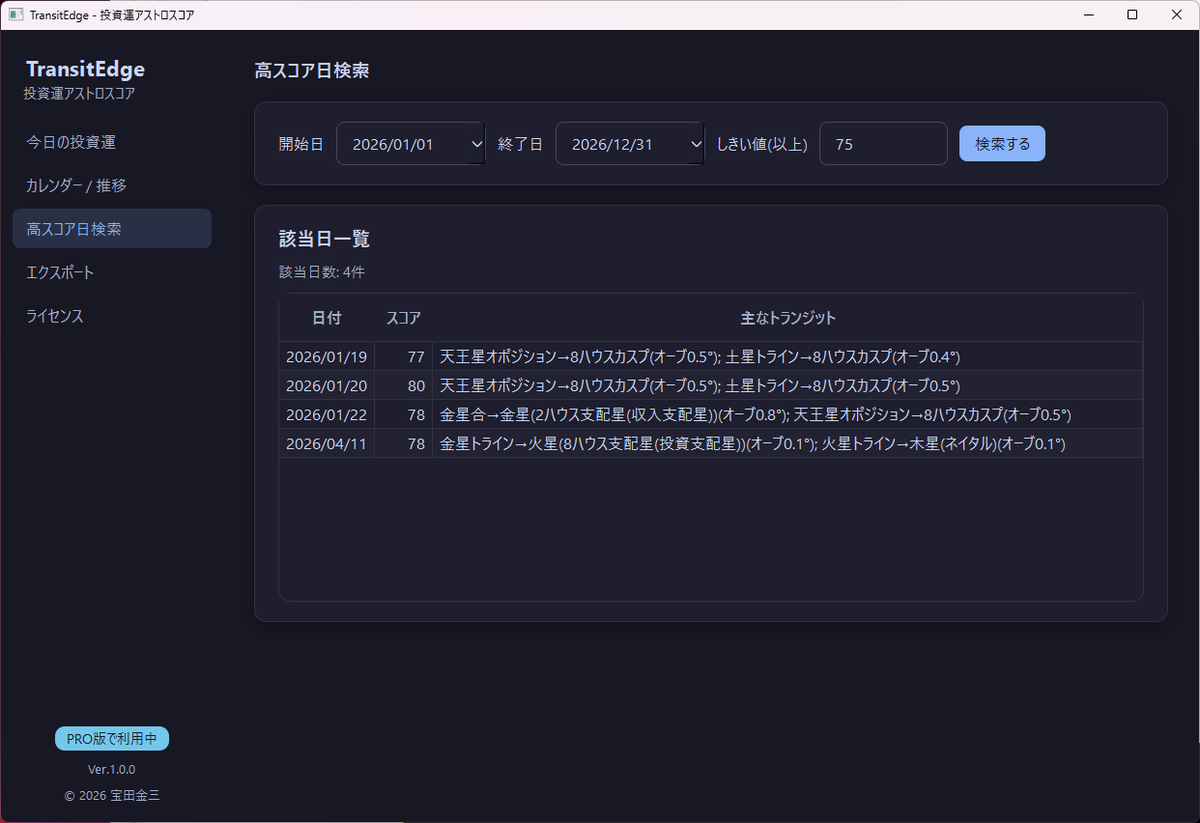Viewport: 1200px width, 823px height.
Task: Click the 日付 column header
Action: (x=327, y=318)
